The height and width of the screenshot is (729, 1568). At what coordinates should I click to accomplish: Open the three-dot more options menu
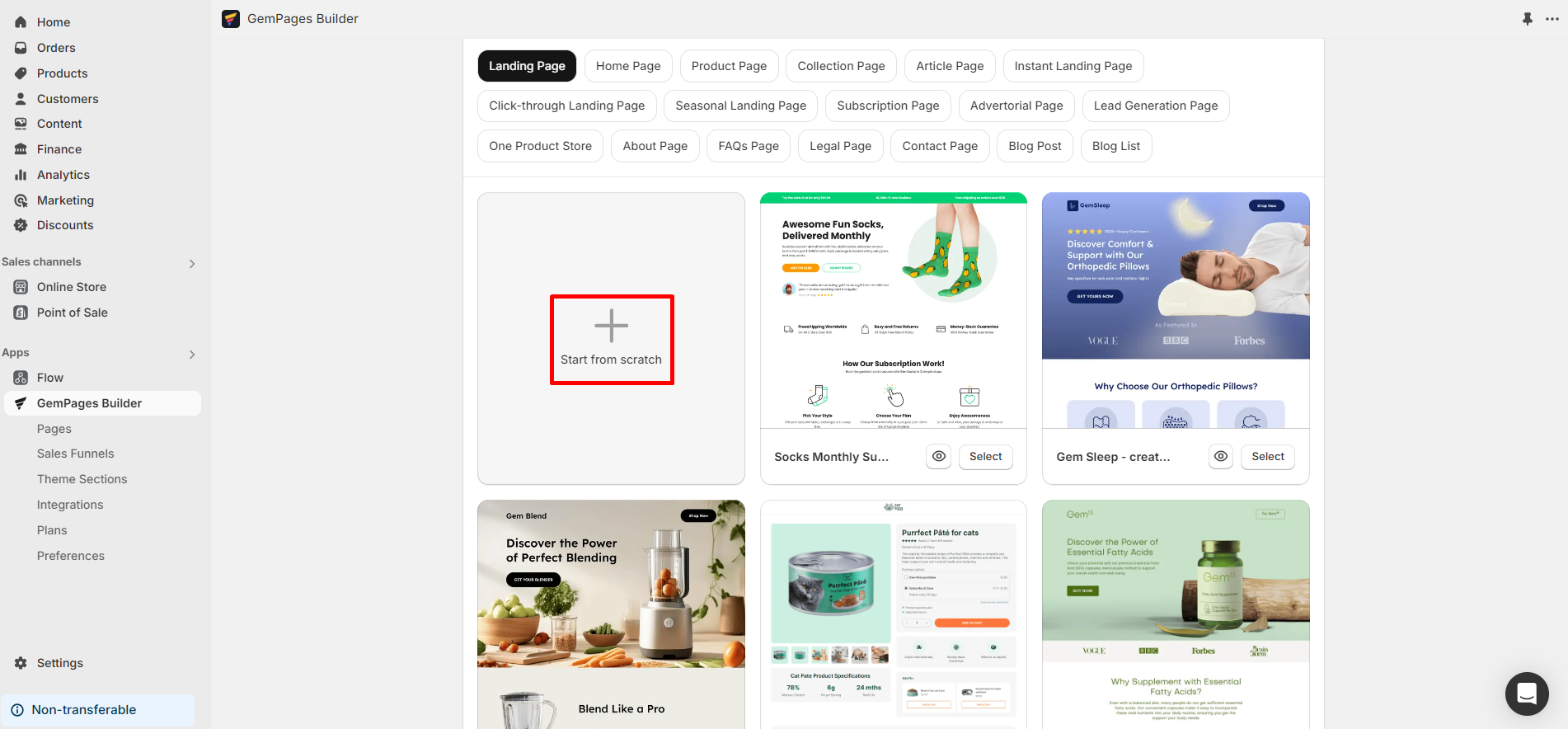(x=1552, y=19)
